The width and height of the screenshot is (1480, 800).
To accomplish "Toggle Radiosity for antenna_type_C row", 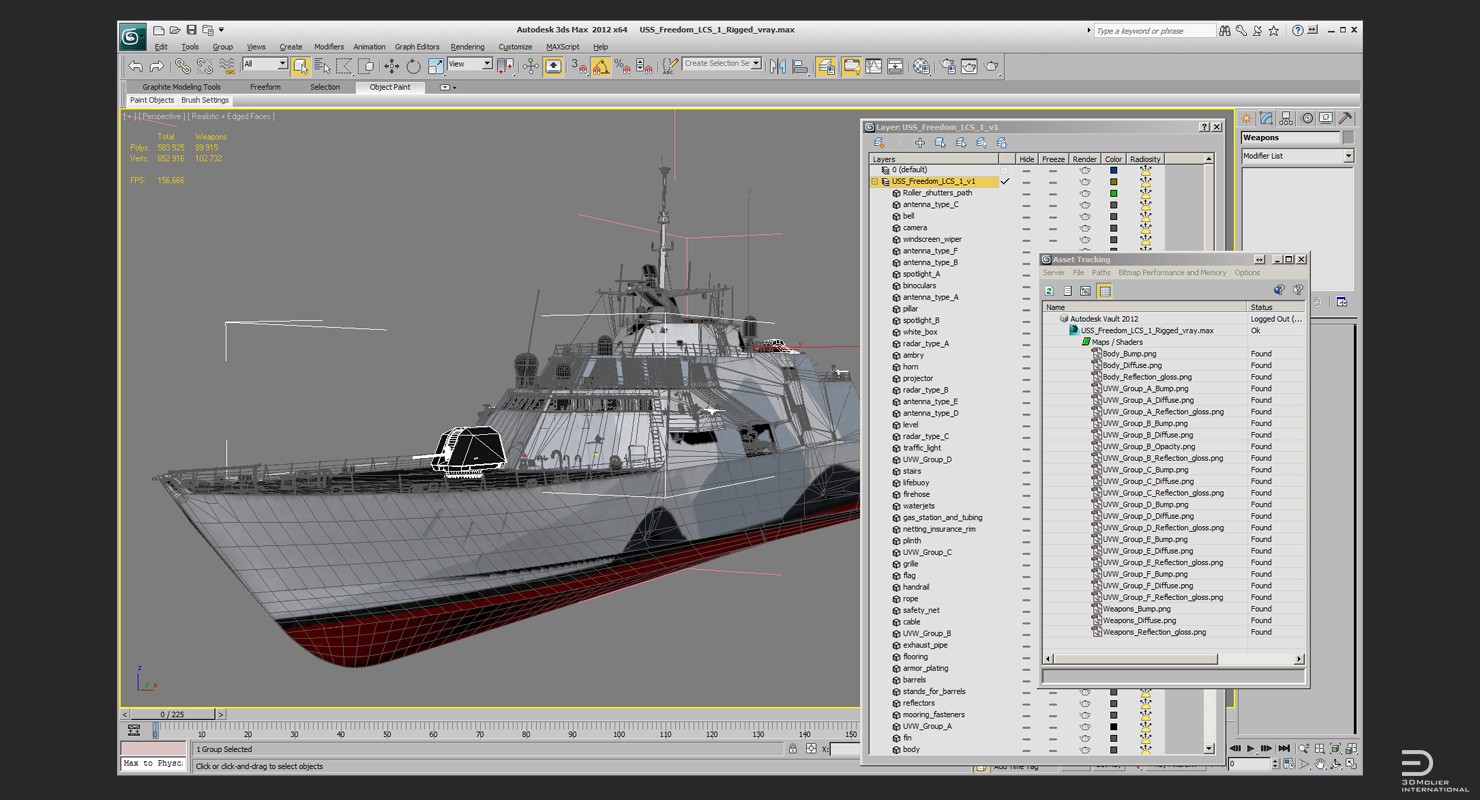I will tap(1145, 205).
